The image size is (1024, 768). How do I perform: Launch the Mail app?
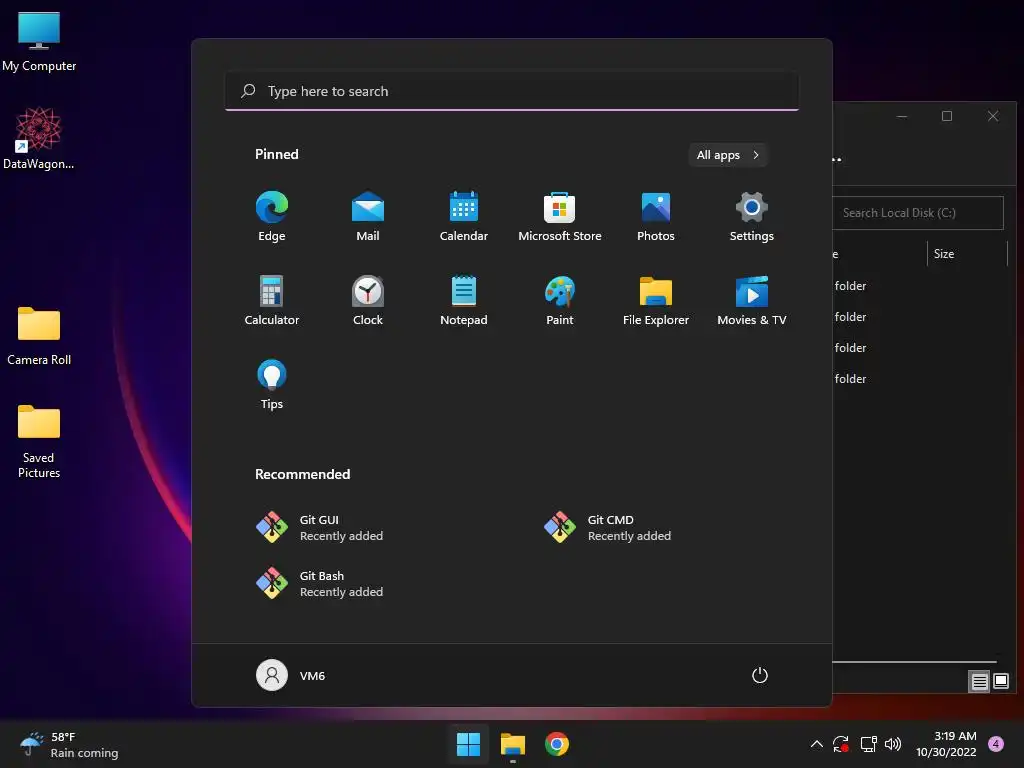[x=368, y=216]
